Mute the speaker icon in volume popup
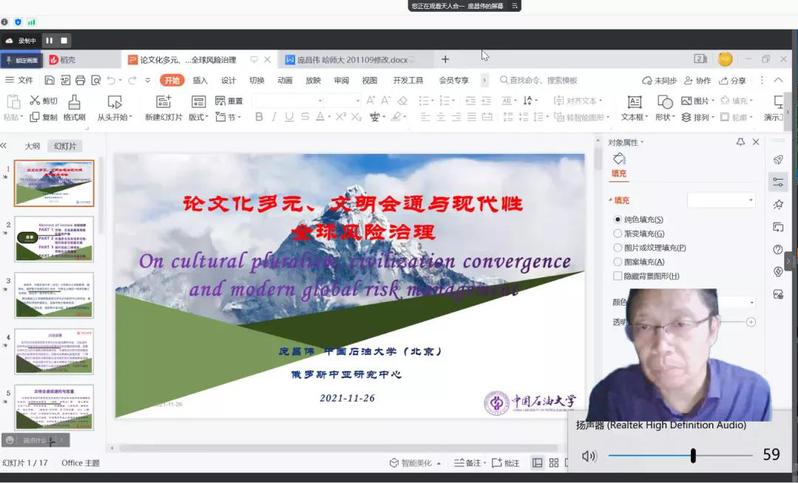The height and width of the screenshot is (483, 798). click(589, 456)
